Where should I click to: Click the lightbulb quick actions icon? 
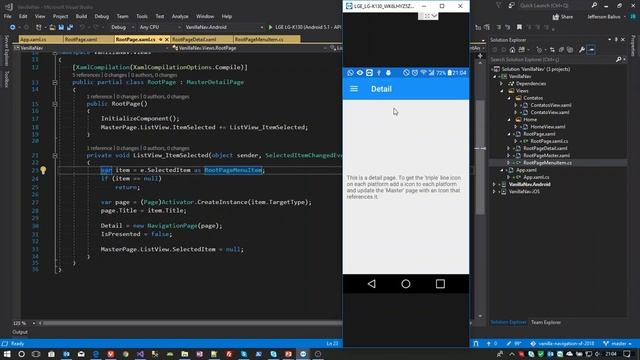tap(43, 170)
